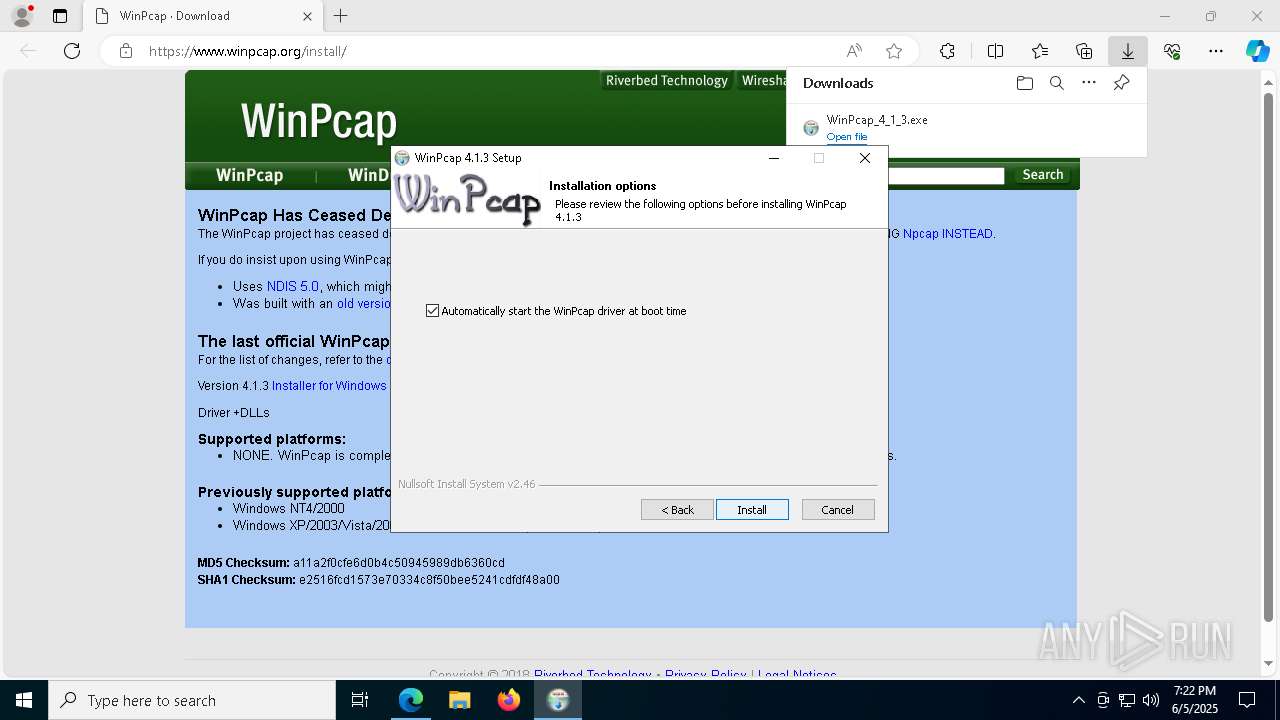1280x720 pixels.
Task: Open Read aloud icon in address bar
Action: coord(854,51)
